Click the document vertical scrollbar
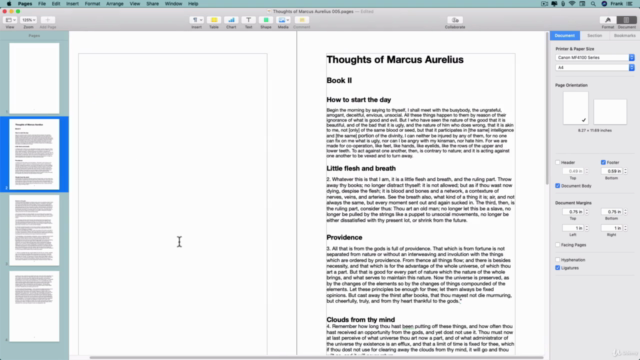 point(547,108)
